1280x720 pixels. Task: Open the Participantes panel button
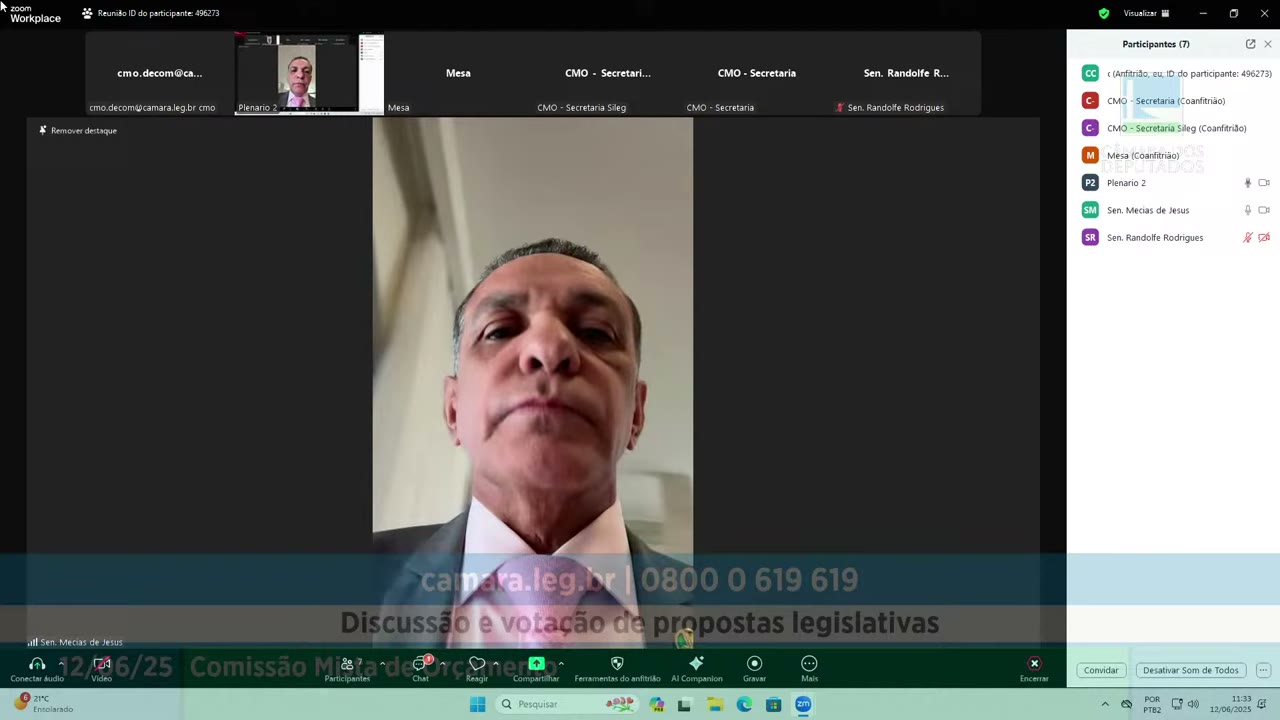pyautogui.click(x=347, y=668)
